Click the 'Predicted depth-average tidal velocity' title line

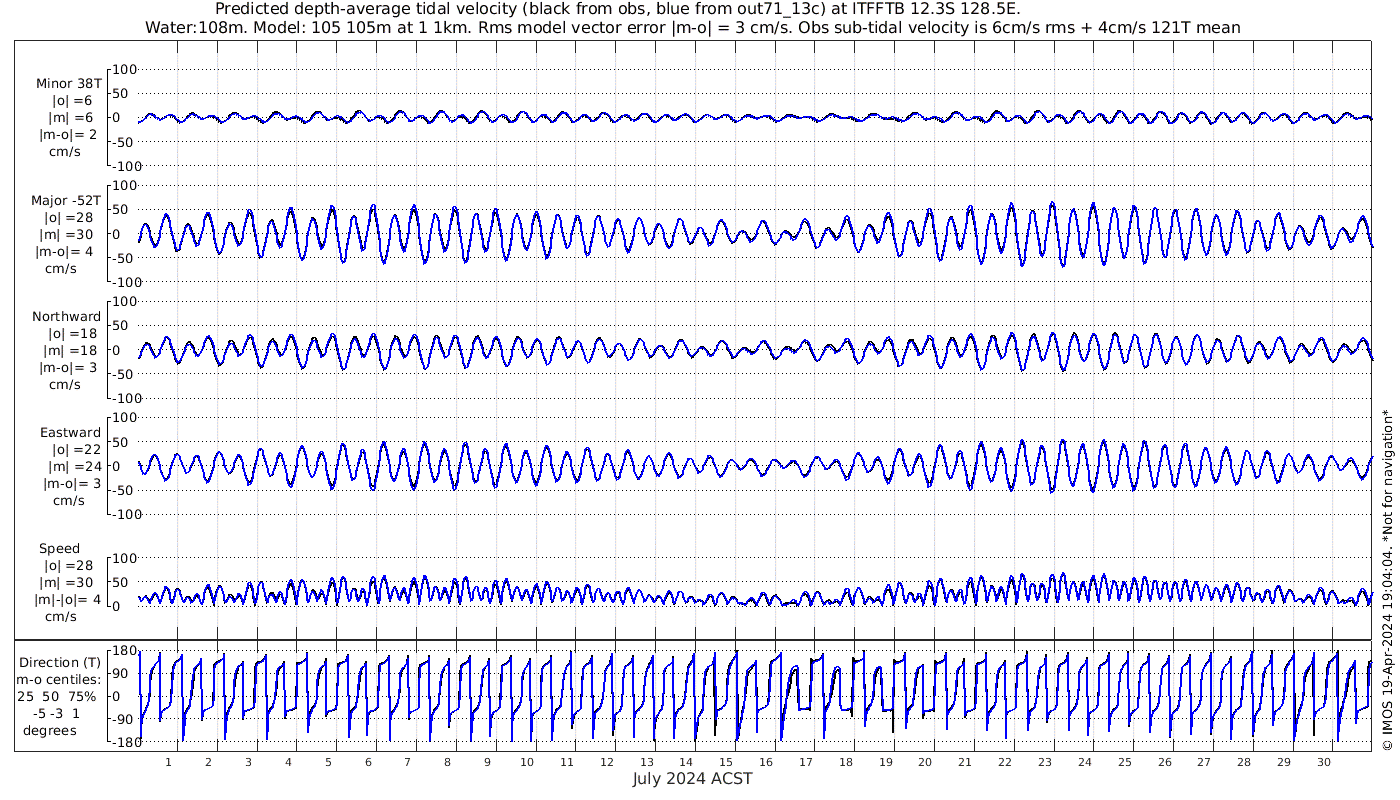pos(618,9)
